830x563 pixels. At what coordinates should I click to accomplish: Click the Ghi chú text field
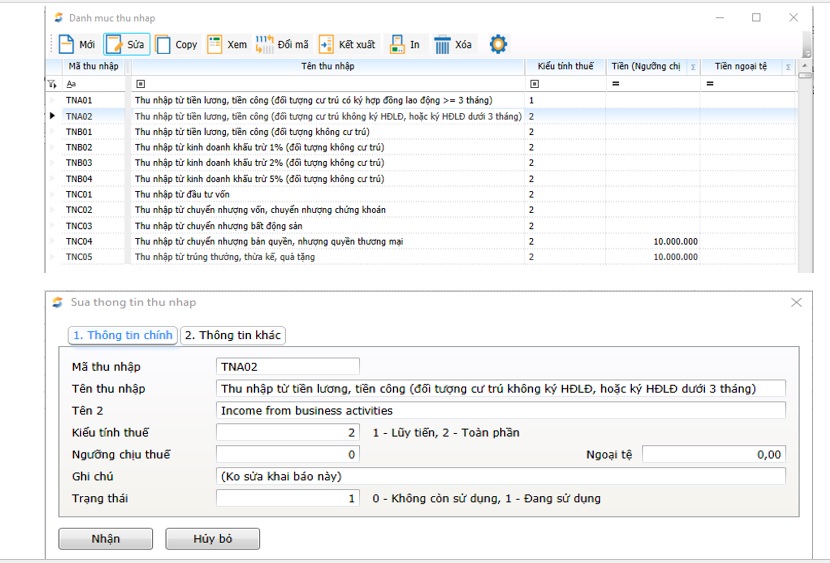coord(500,476)
